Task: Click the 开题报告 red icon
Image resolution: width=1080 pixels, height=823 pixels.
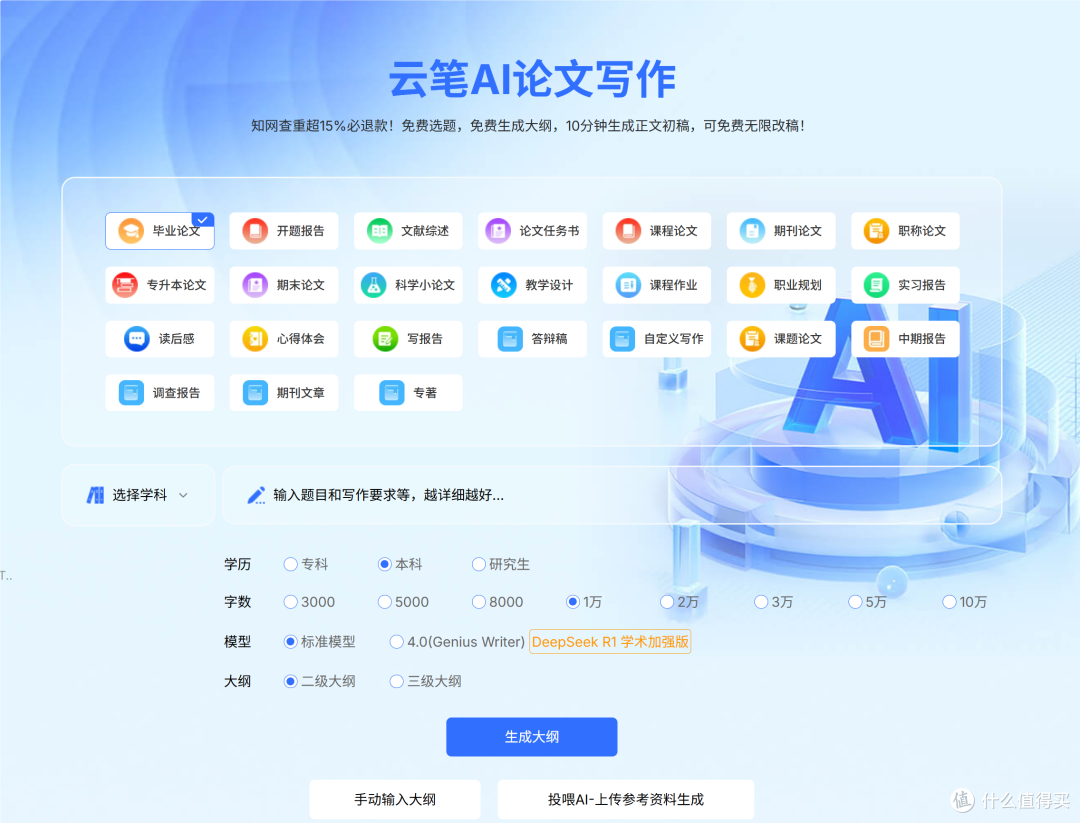Action: pos(255,231)
